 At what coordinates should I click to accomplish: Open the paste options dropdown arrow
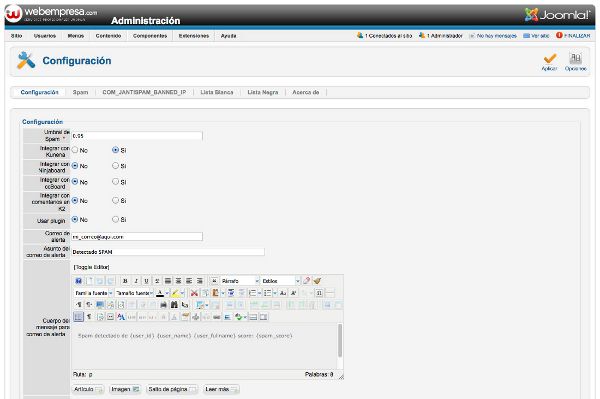223,293
